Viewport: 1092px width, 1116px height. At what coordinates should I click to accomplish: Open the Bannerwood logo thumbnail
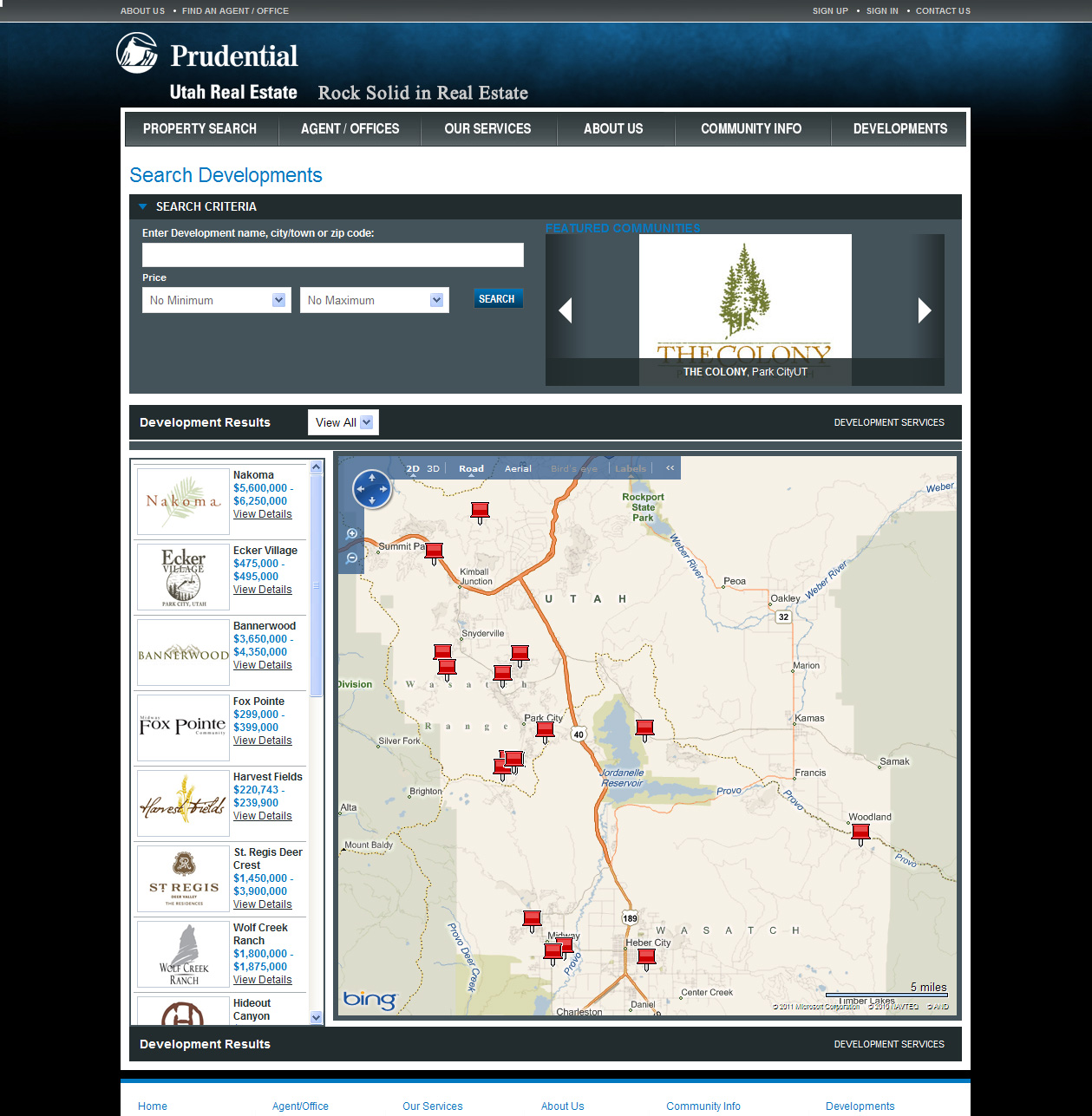(183, 652)
